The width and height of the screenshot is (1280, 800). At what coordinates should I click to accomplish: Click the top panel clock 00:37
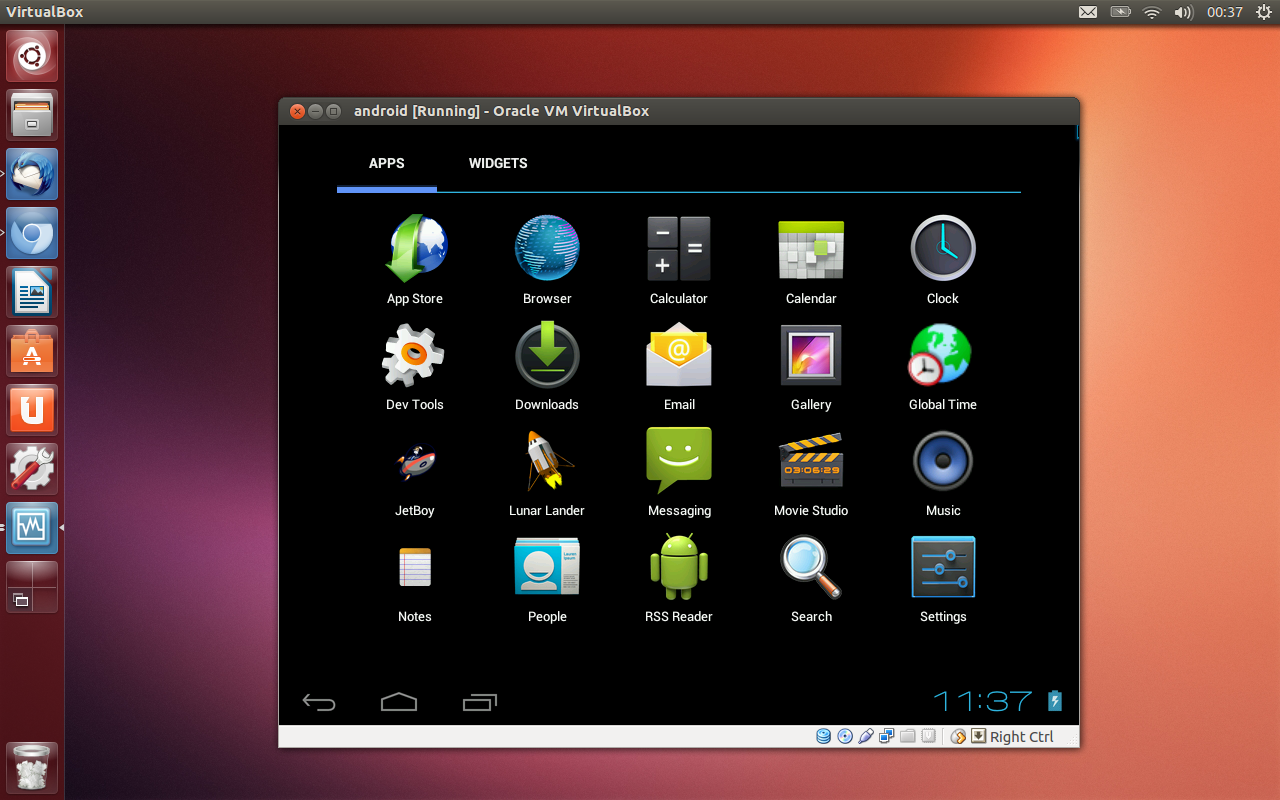1224,12
